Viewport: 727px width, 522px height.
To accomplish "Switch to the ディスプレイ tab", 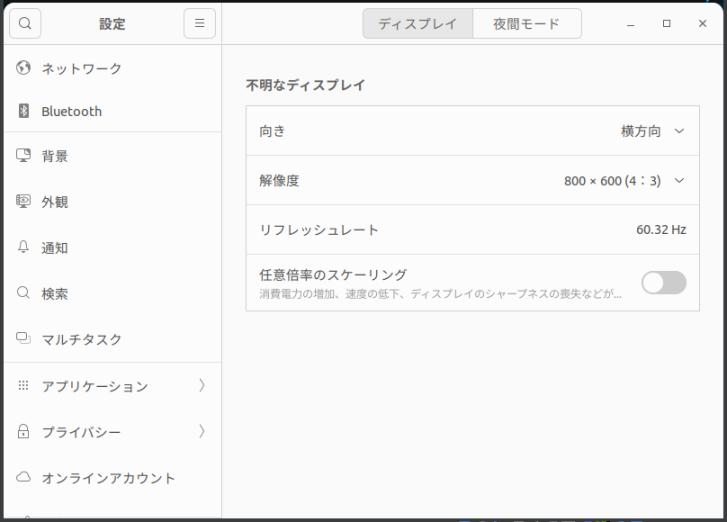I will tap(418, 24).
